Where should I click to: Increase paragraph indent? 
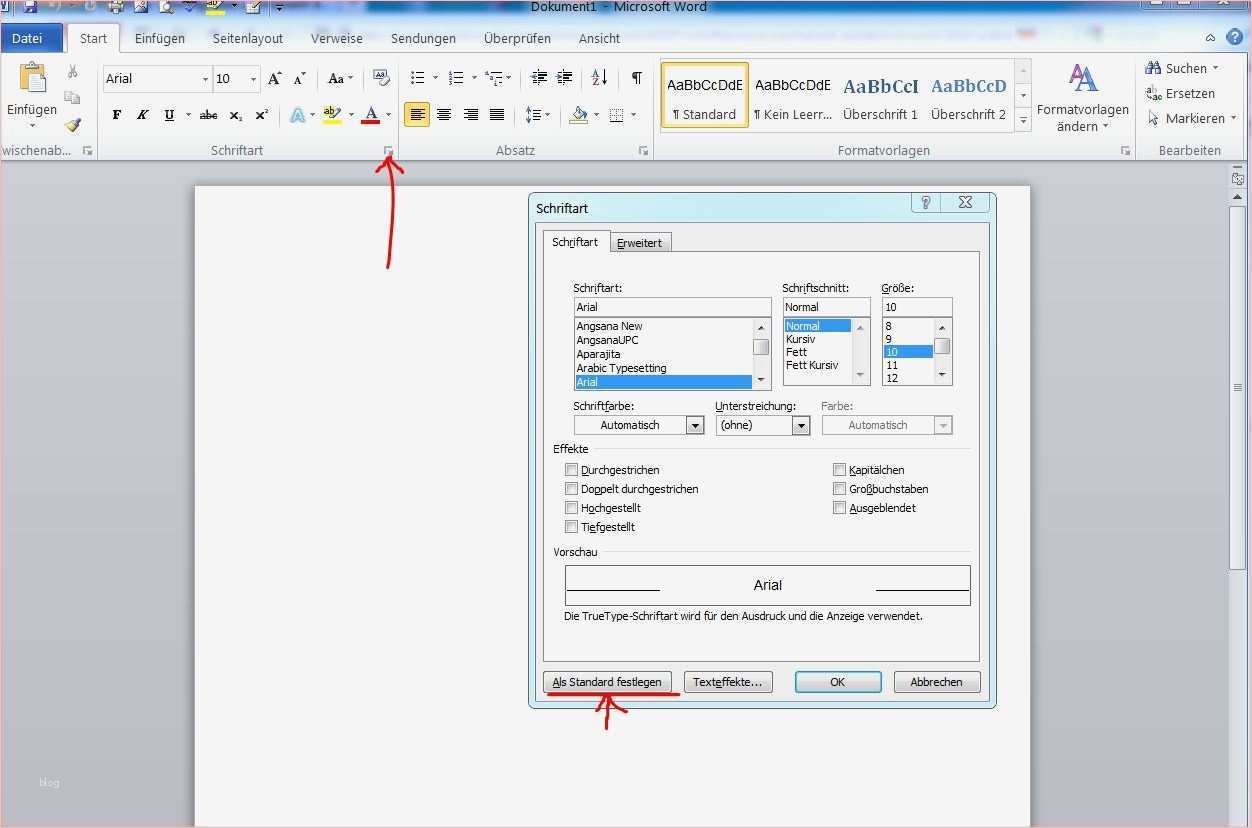[565, 78]
